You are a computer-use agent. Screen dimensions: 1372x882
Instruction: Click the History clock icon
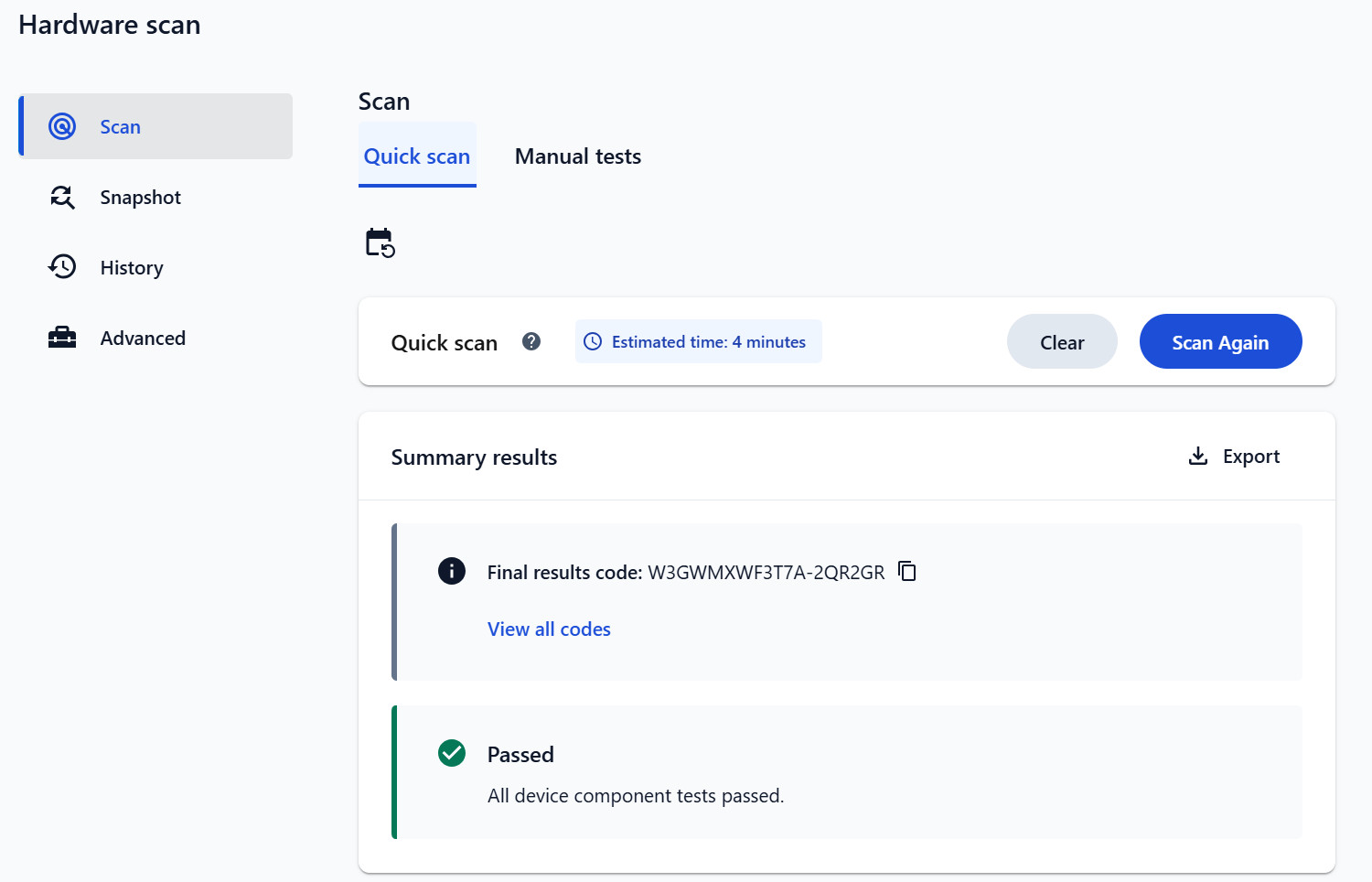(x=62, y=266)
